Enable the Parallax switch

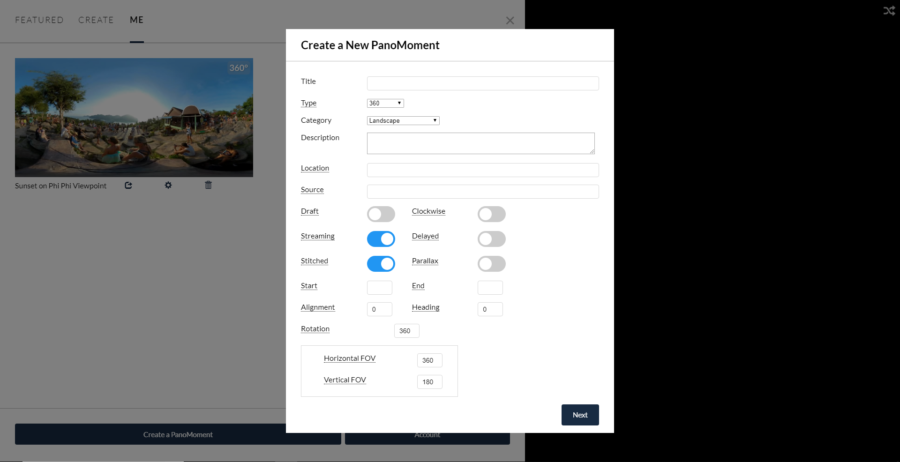491,264
